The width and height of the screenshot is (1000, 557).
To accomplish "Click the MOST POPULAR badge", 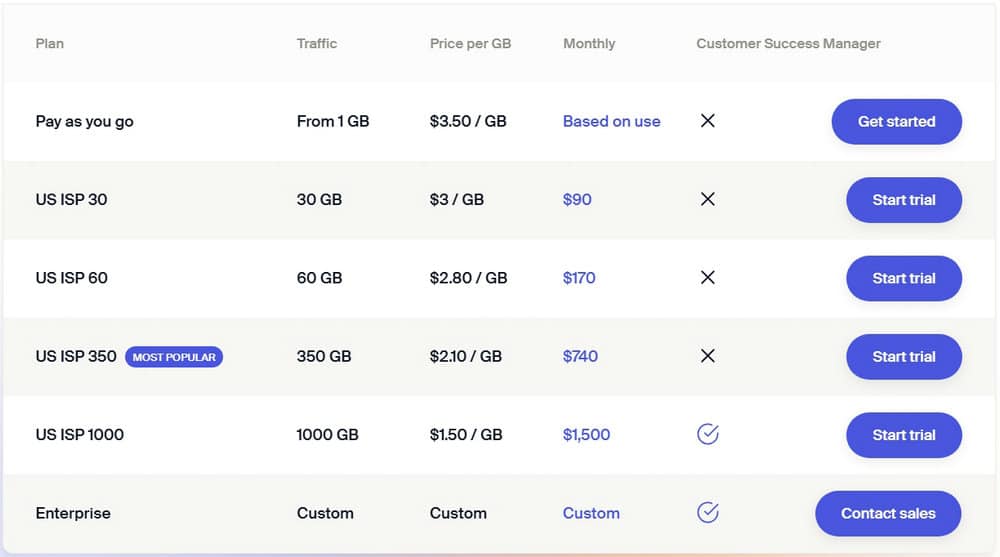I will 174,357.
